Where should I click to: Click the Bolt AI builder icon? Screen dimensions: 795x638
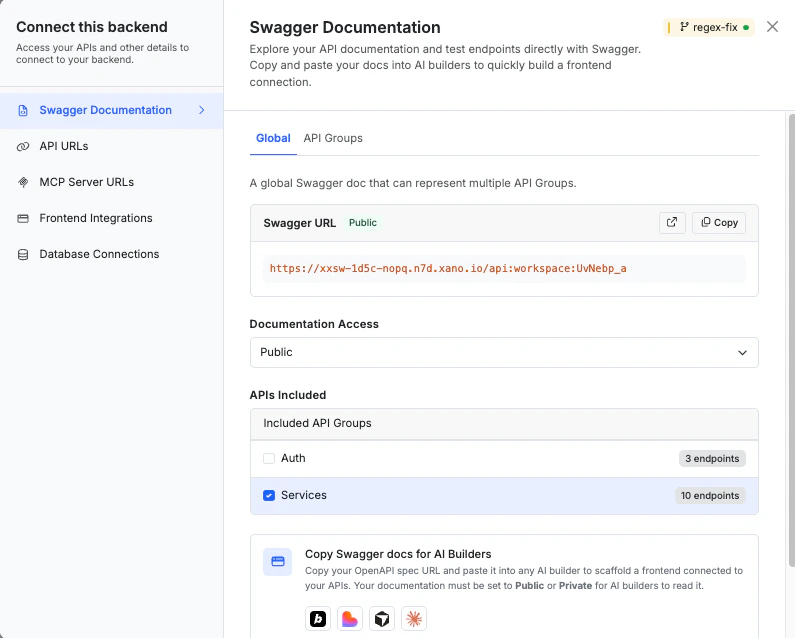click(318, 619)
